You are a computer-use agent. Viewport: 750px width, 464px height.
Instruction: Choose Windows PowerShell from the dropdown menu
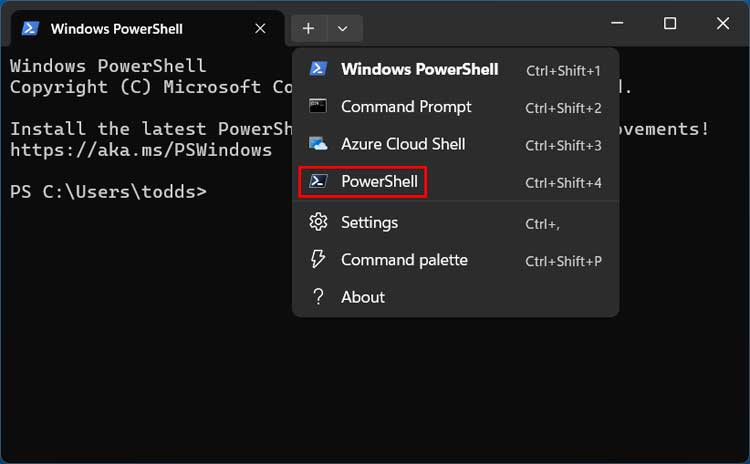point(455,69)
